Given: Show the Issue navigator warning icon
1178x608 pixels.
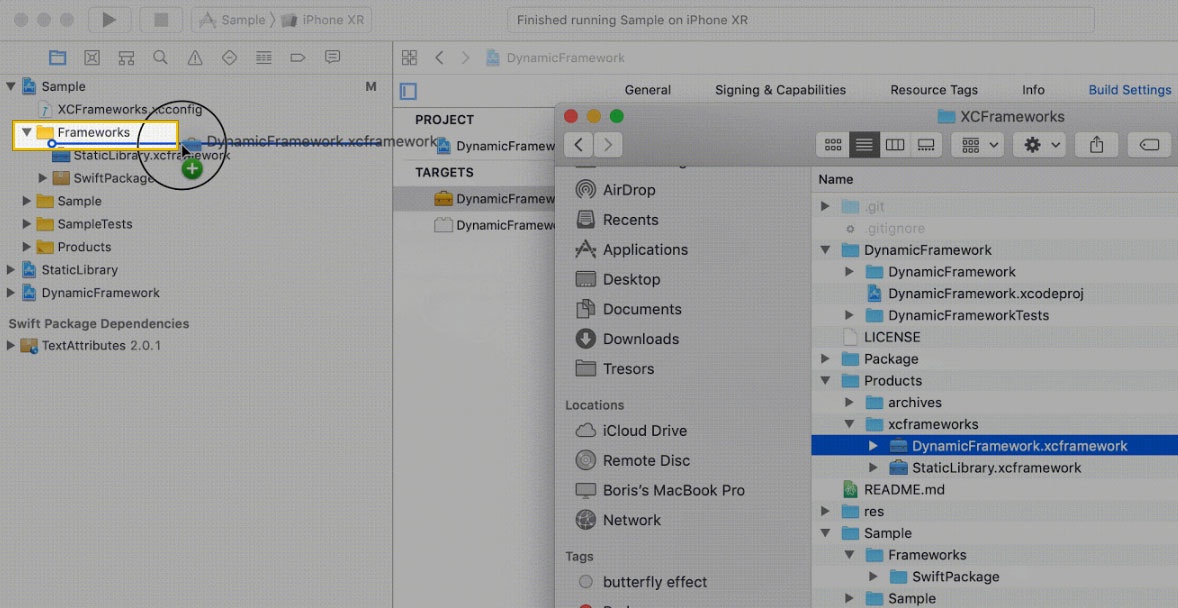Looking at the screenshot, I should pyautogui.click(x=195, y=57).
